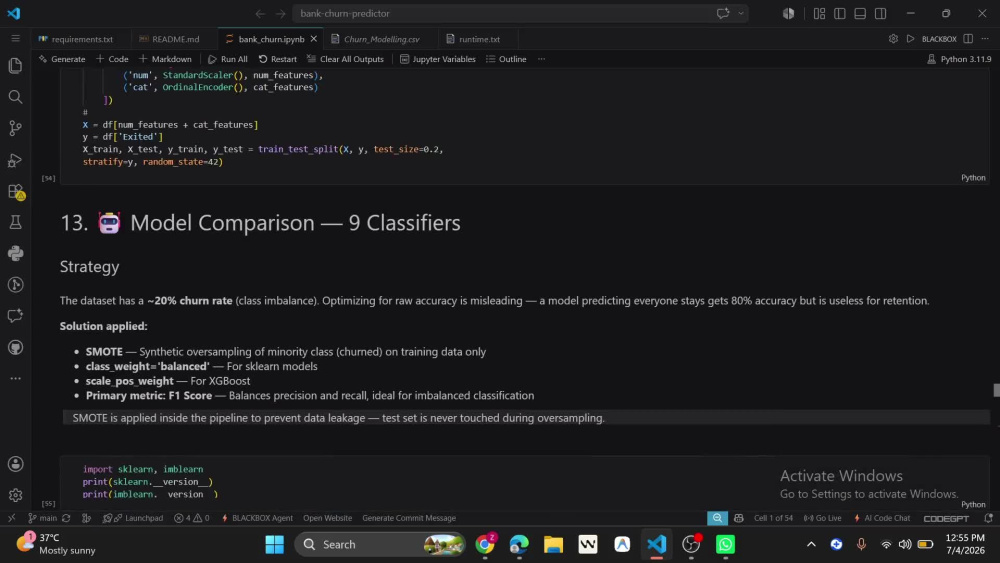Open the Python extension sidebar icon

pyautogui.click(x=15, y=253)
